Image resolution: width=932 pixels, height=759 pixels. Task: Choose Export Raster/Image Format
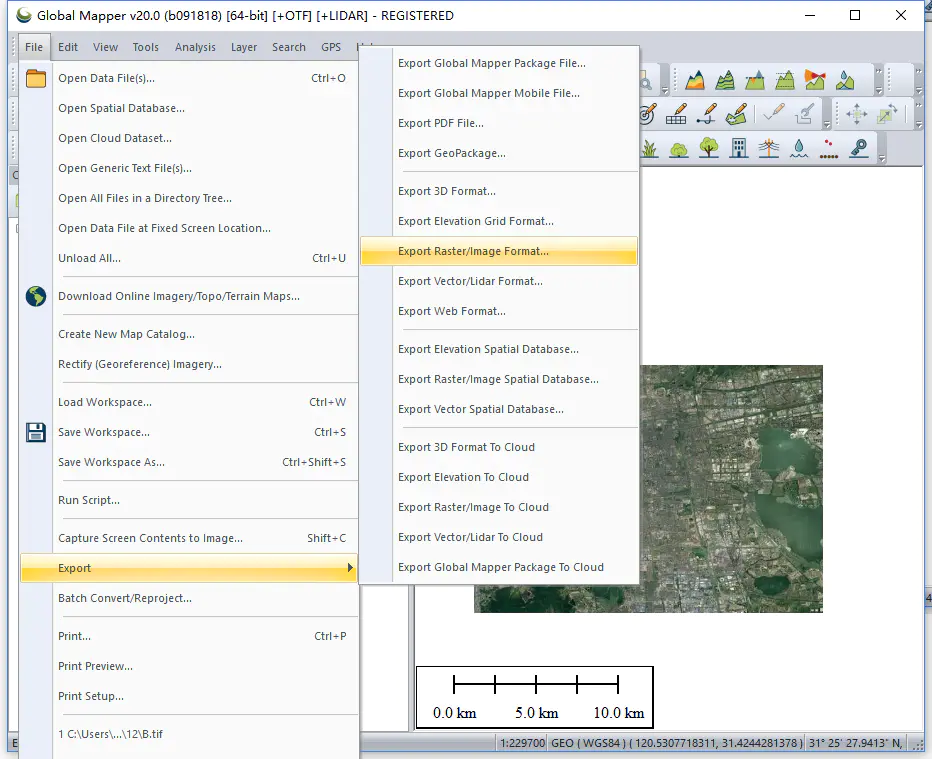tap(499, 251)
